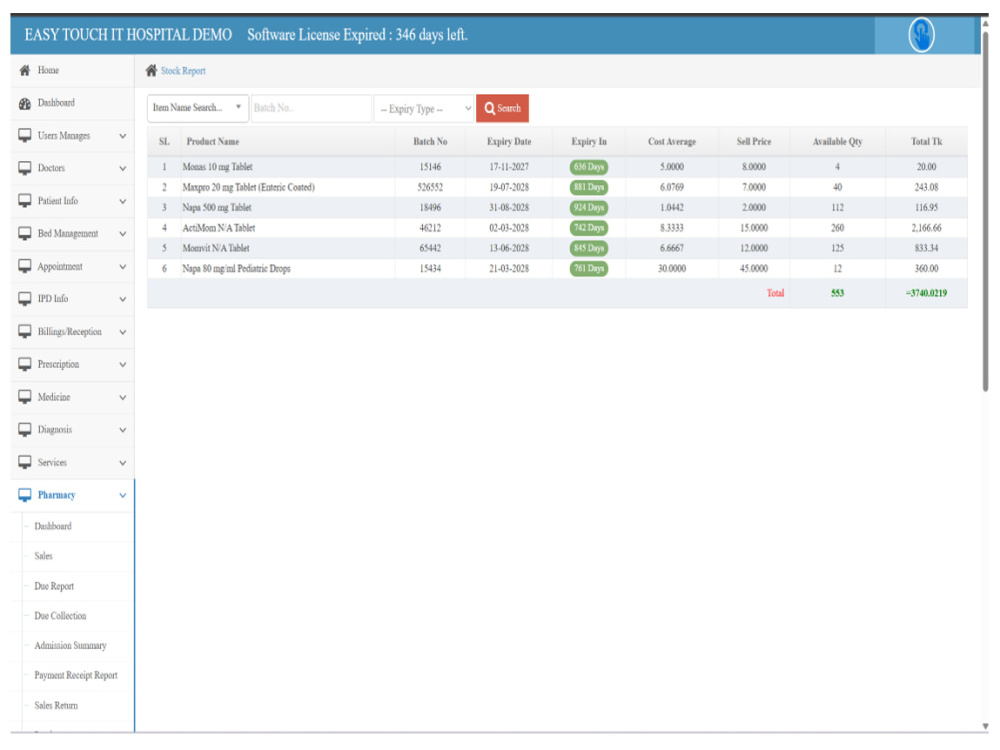Click Napa 80 mg/ml Pediatric Drops
Image resolution: width=1000 pixels, height=750 pixels.
[236, 268]
